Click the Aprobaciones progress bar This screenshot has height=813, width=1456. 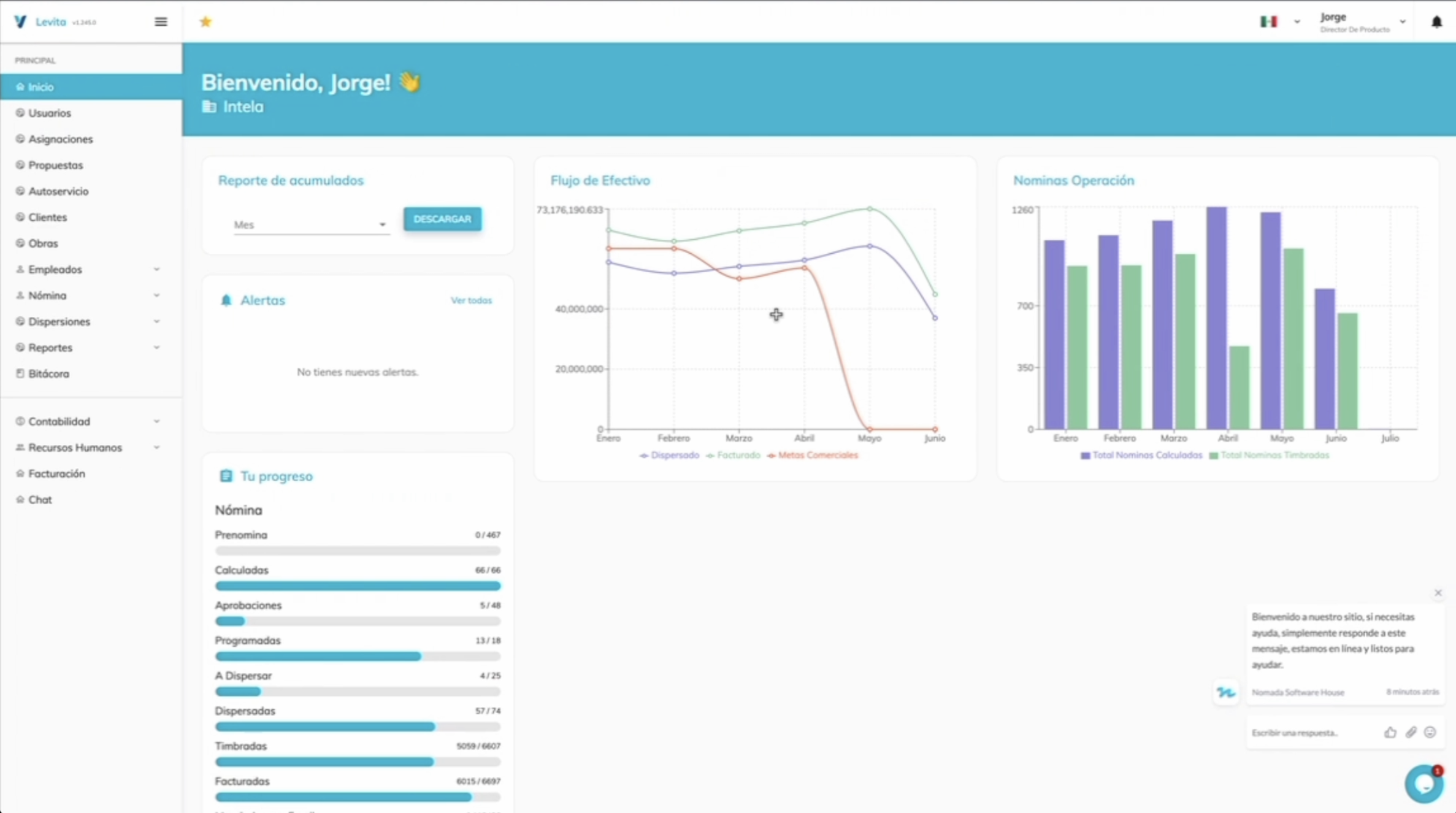point(358,621)
